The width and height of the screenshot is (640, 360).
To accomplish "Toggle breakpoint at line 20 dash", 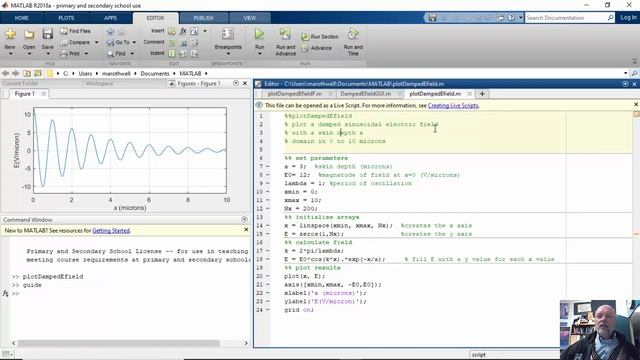I will tap(268, 276).
